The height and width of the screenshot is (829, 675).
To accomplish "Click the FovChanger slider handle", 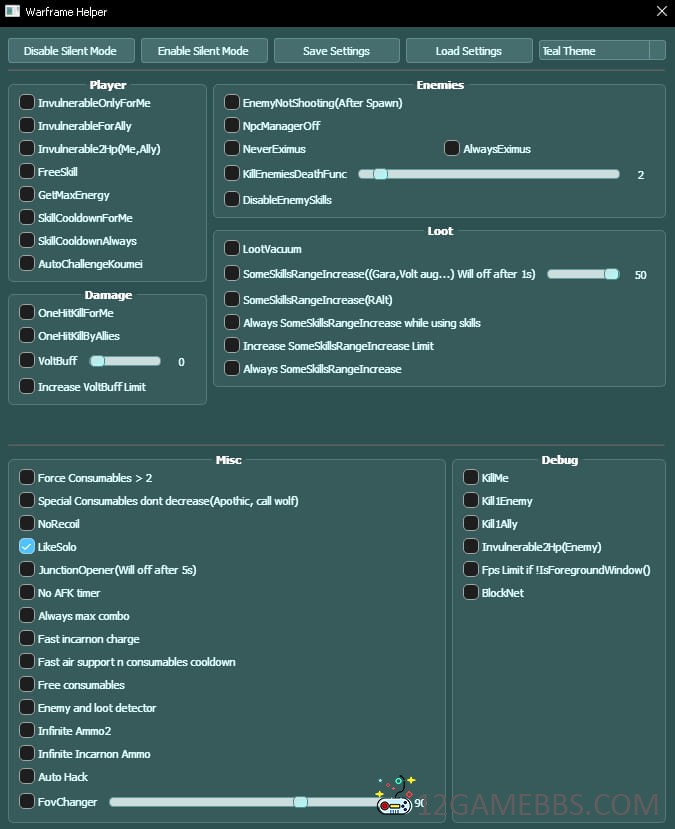I will click(300, 802).
